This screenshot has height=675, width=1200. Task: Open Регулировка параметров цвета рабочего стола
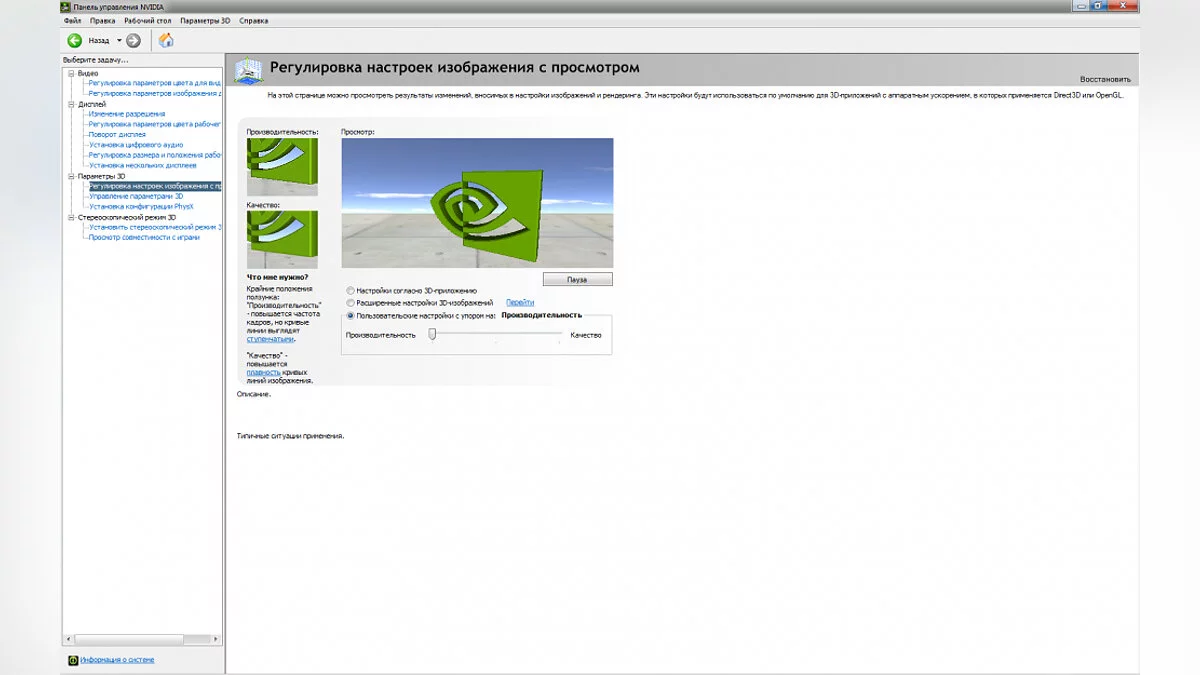point(155,124)
